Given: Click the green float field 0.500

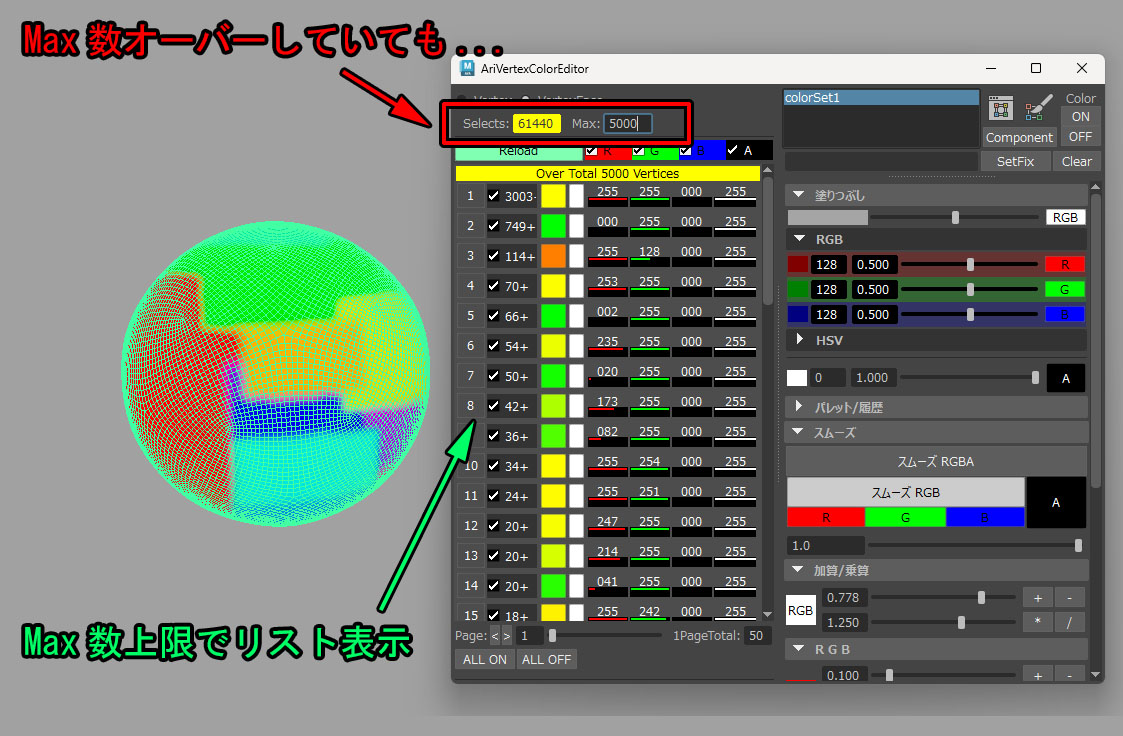Looking at the screenshot, I should [873, 289].
